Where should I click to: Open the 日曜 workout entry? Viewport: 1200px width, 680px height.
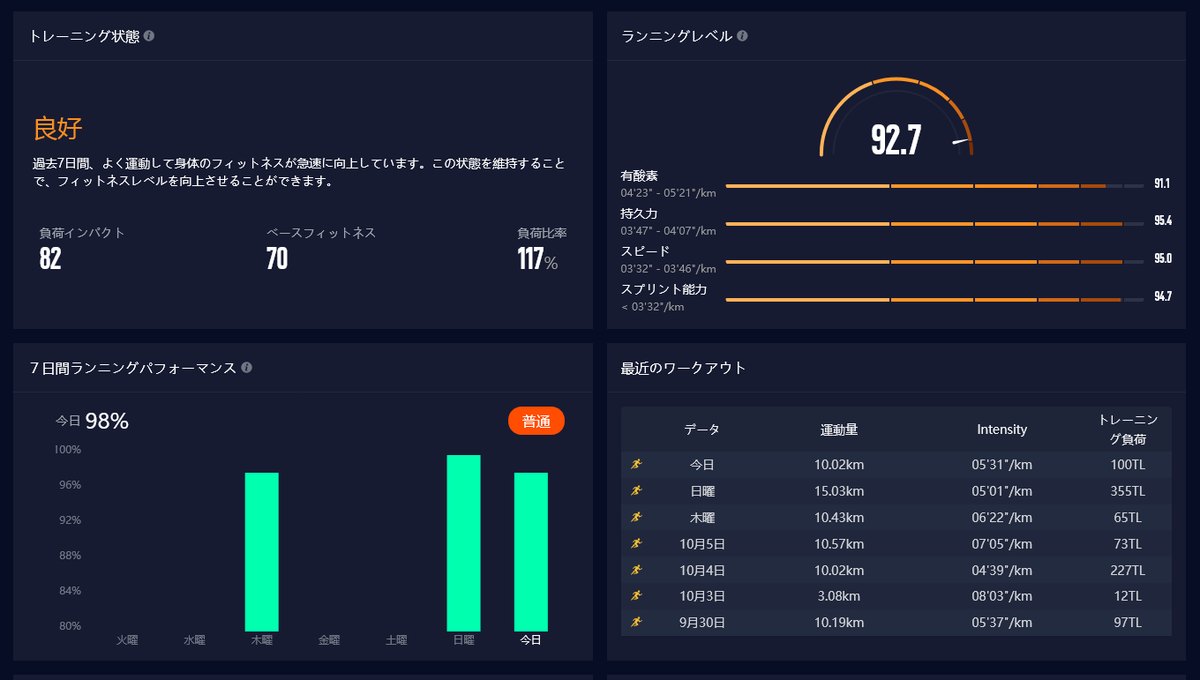pos(896,491)
